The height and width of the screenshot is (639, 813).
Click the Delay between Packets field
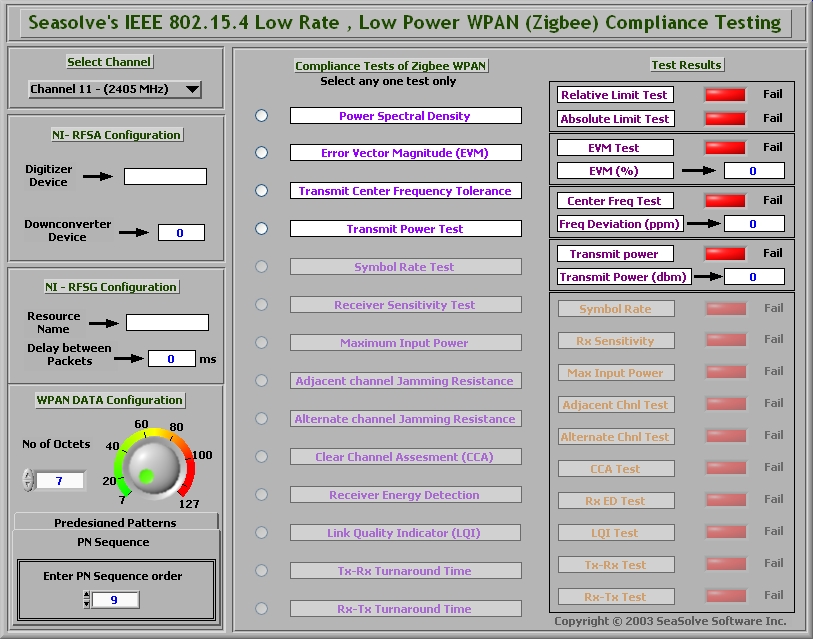click(x=171, y=359)
